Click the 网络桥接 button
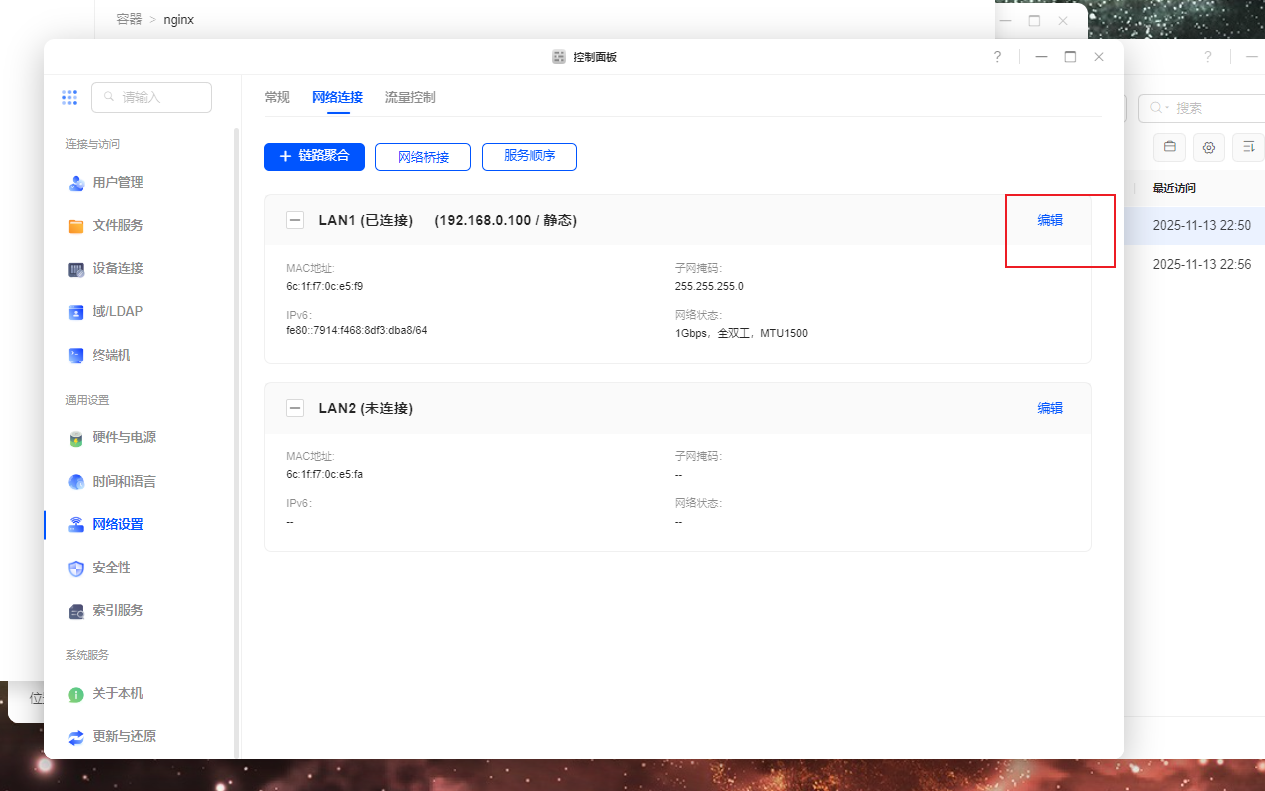The height and width of the screenshot is (791, 1265). pos(423,157)
